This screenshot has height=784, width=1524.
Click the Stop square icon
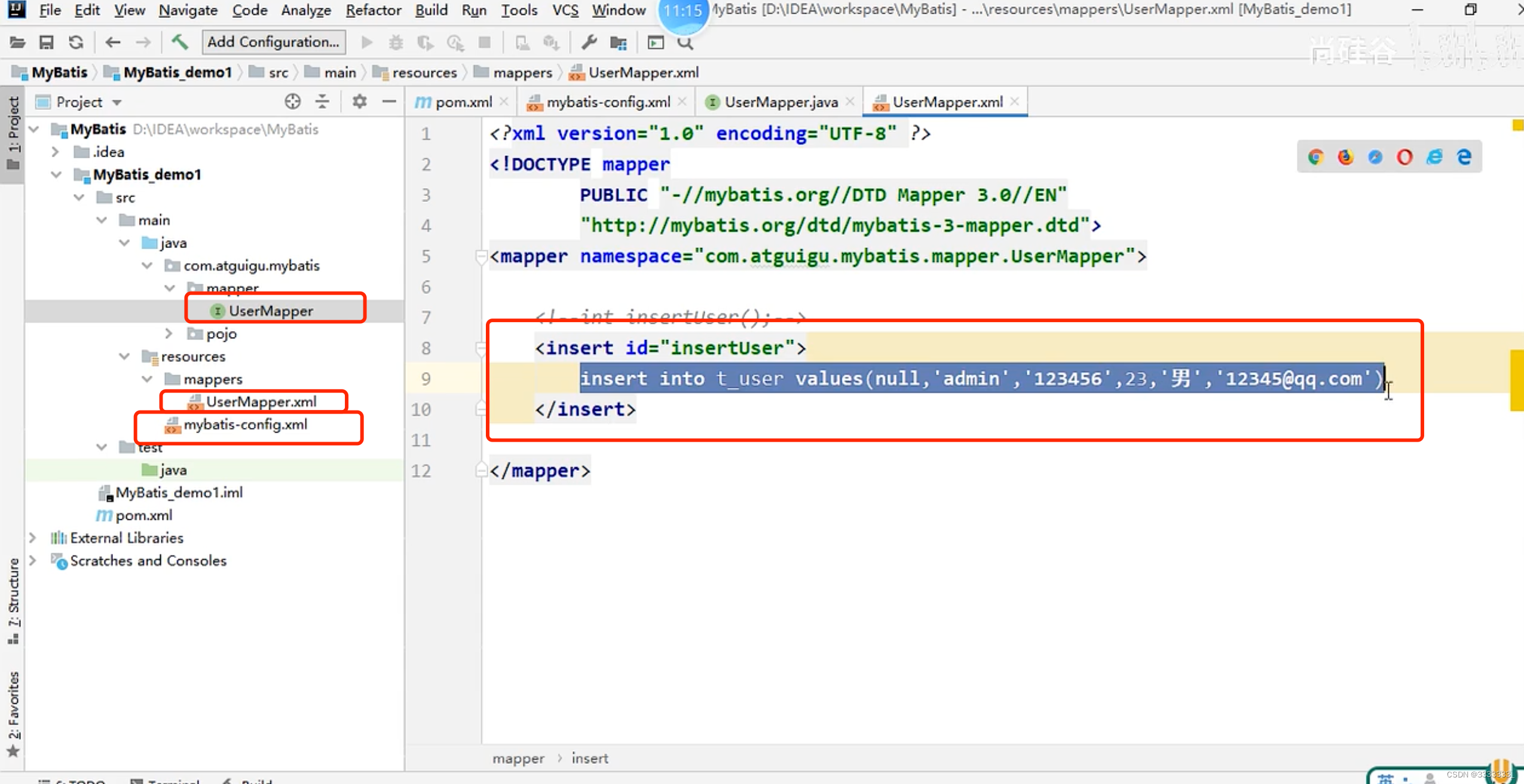(485, 42)
